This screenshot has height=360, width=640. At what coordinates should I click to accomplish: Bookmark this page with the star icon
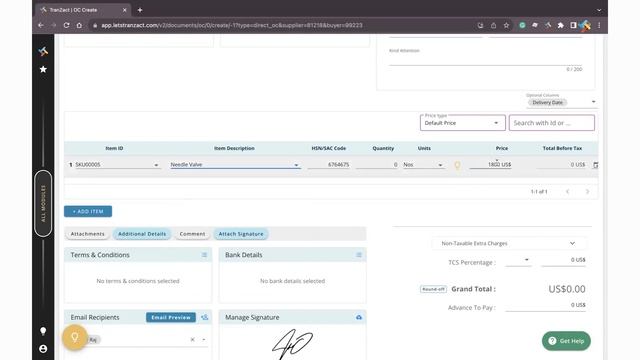[506, 25]
